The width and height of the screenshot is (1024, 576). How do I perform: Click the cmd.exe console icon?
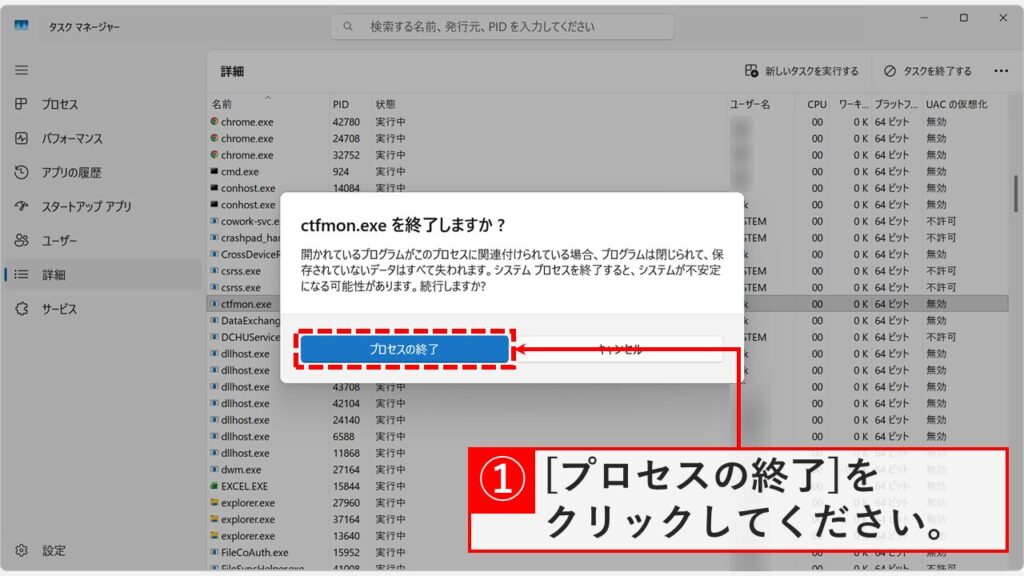pos(214,171)
